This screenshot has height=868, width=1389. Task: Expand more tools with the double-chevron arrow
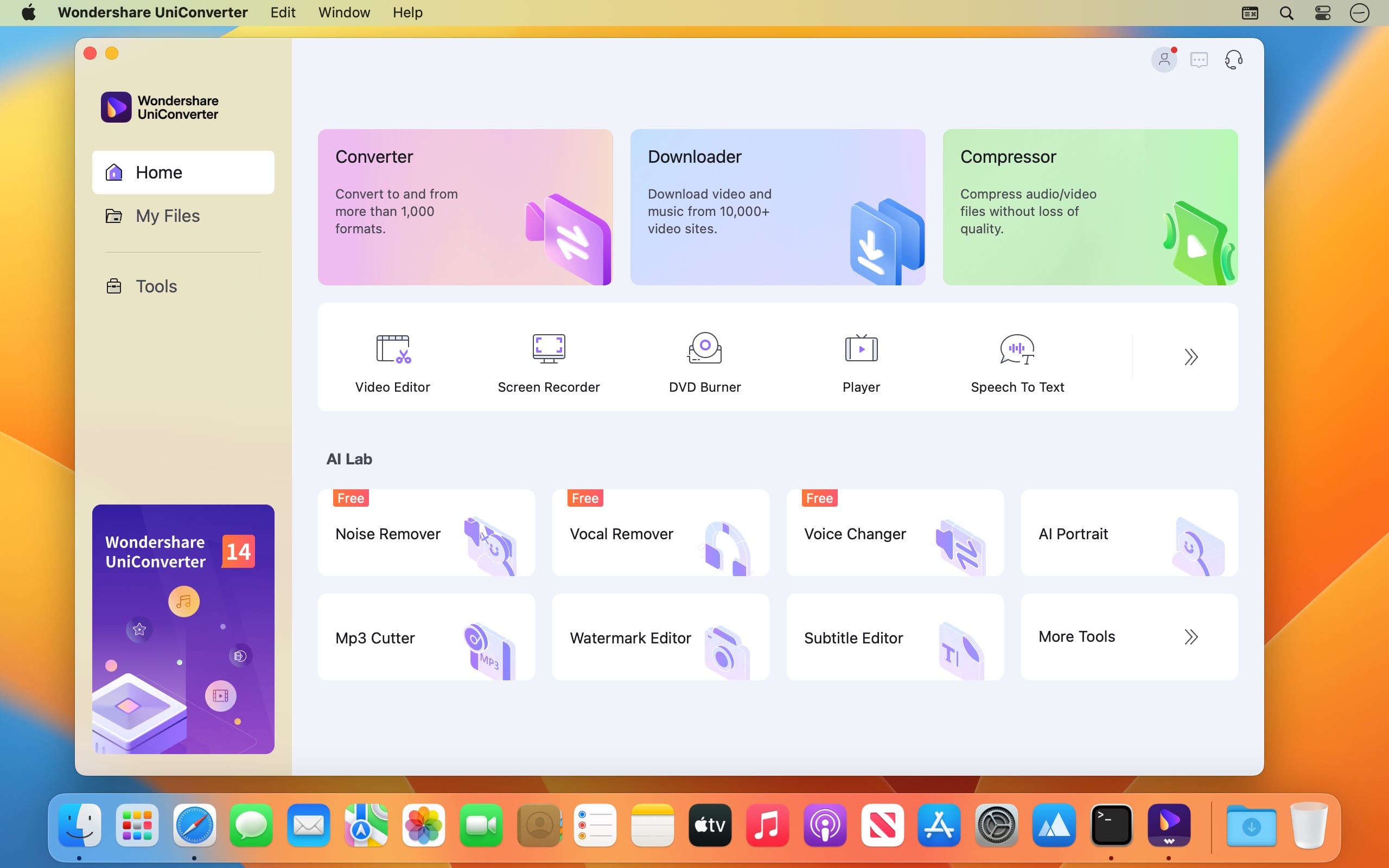tap(1191, 357)
